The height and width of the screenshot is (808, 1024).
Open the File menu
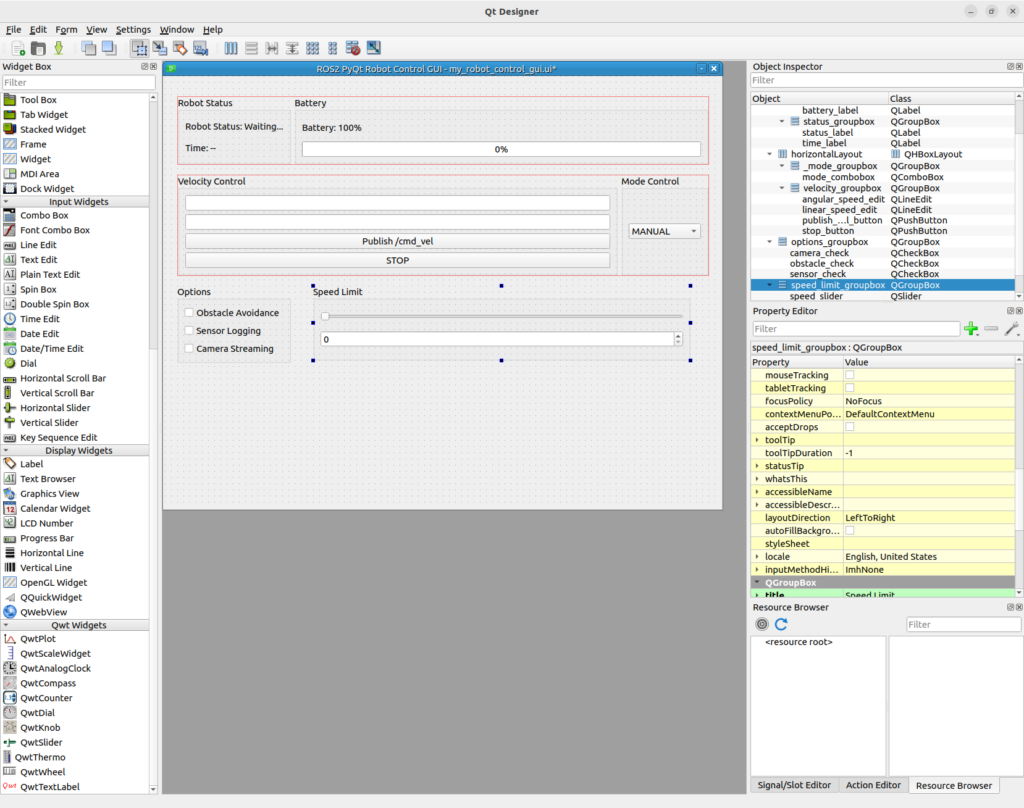14,29
